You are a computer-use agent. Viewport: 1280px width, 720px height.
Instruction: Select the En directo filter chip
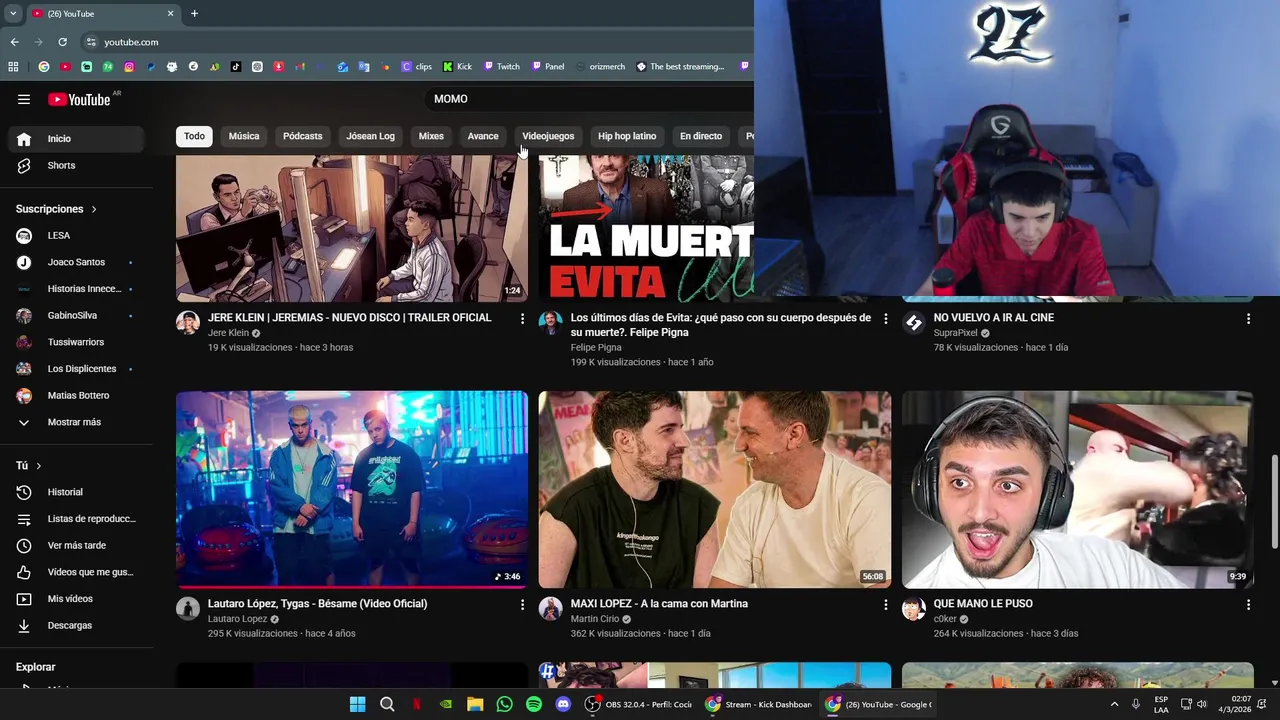click(x=701, y=136)
